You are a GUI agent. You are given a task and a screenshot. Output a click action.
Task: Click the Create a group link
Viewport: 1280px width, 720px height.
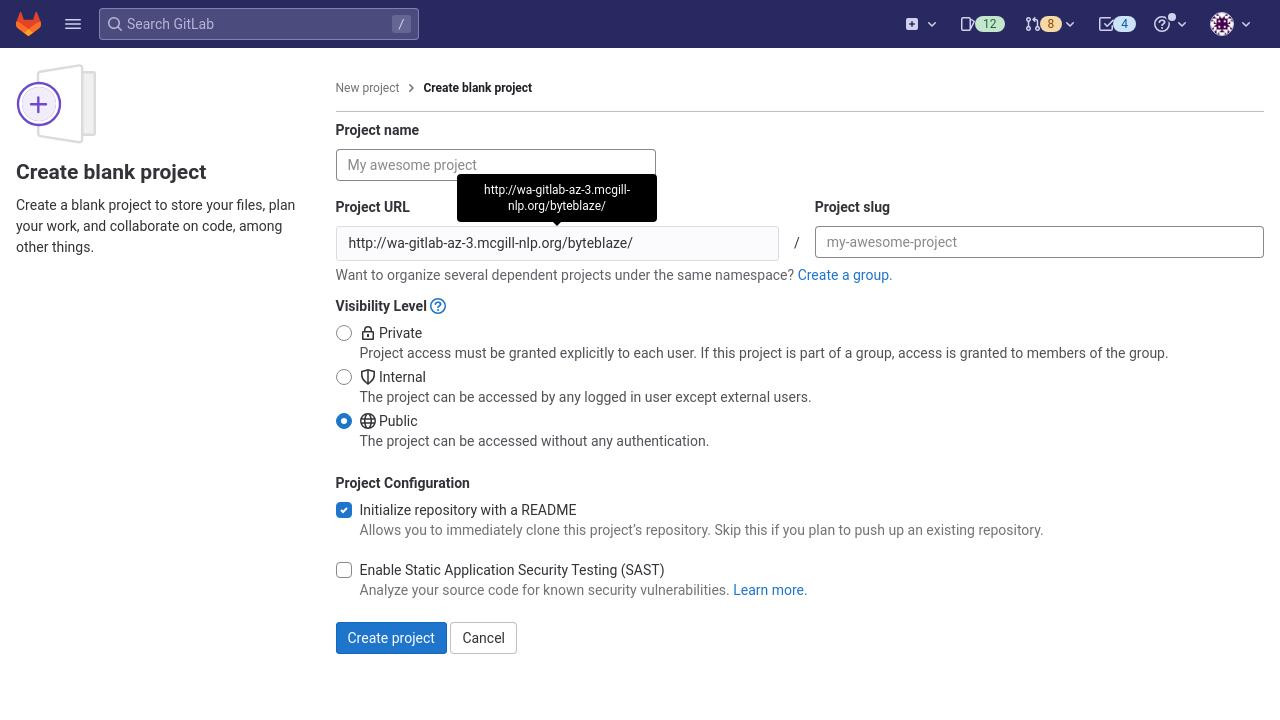point(843,275)
